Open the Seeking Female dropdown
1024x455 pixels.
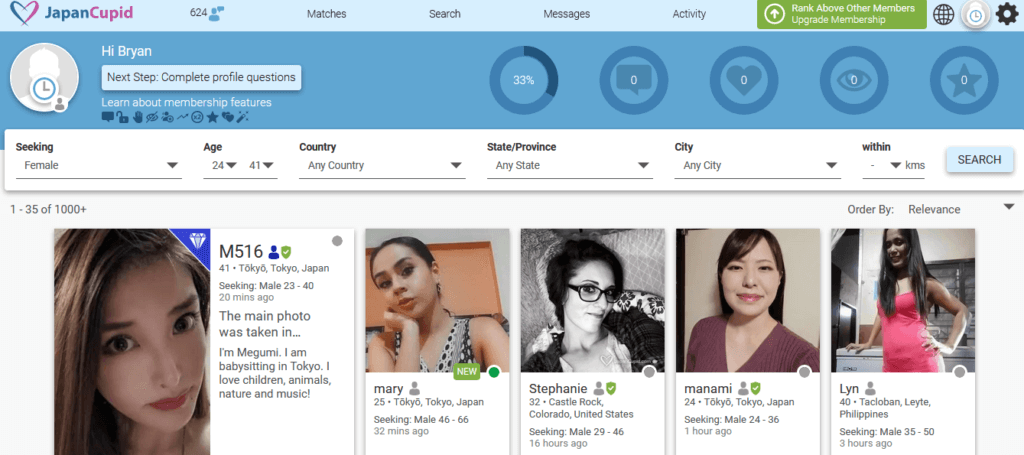pos(99,166)
